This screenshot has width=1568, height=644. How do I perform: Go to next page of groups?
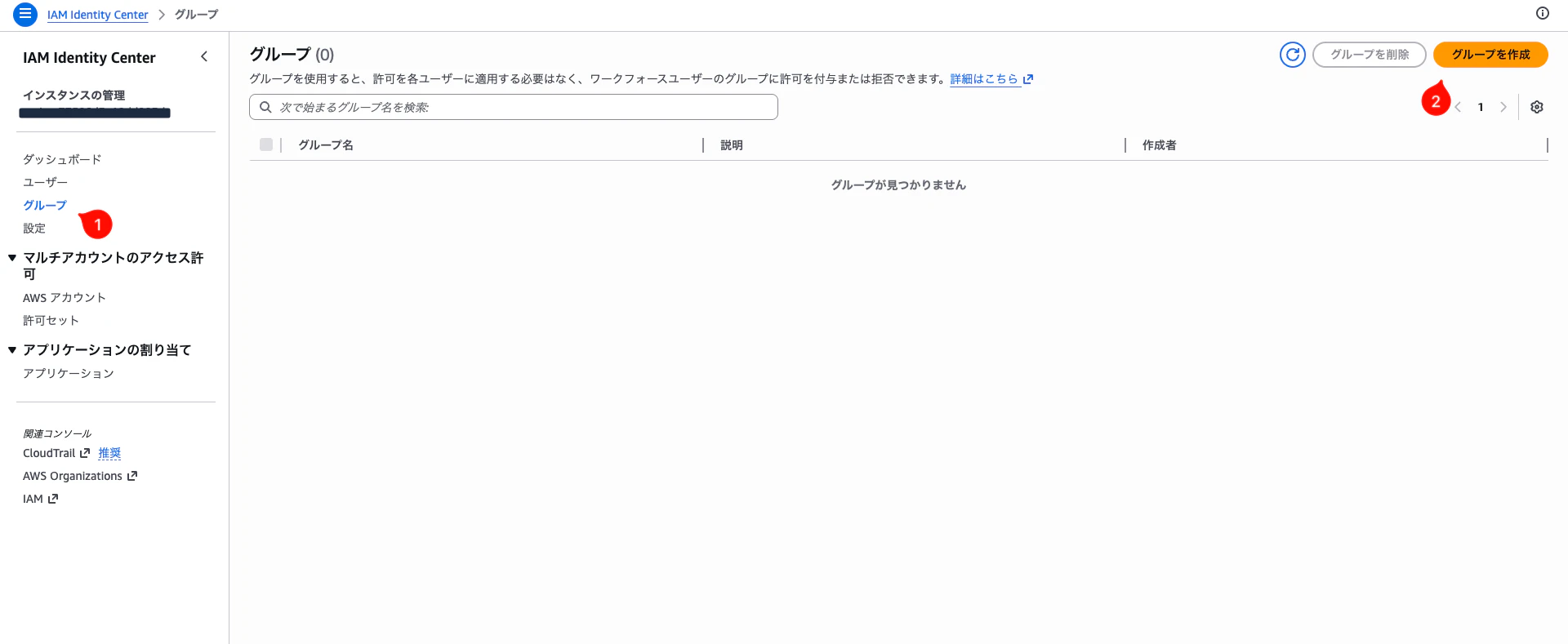(1503, 107)
